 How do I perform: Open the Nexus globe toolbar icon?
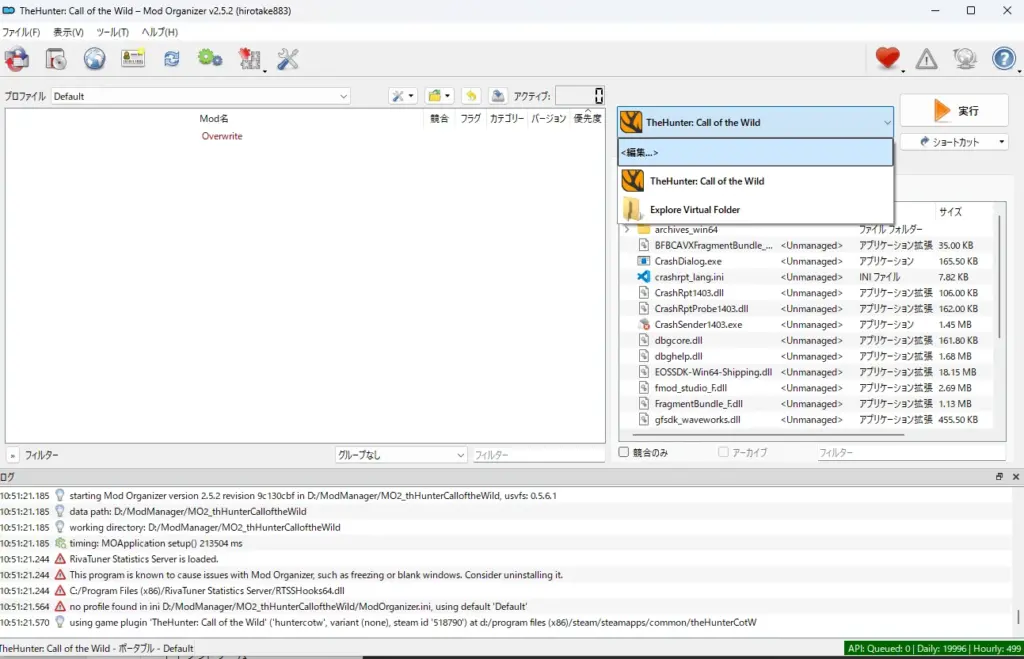[x=94, y=59]
